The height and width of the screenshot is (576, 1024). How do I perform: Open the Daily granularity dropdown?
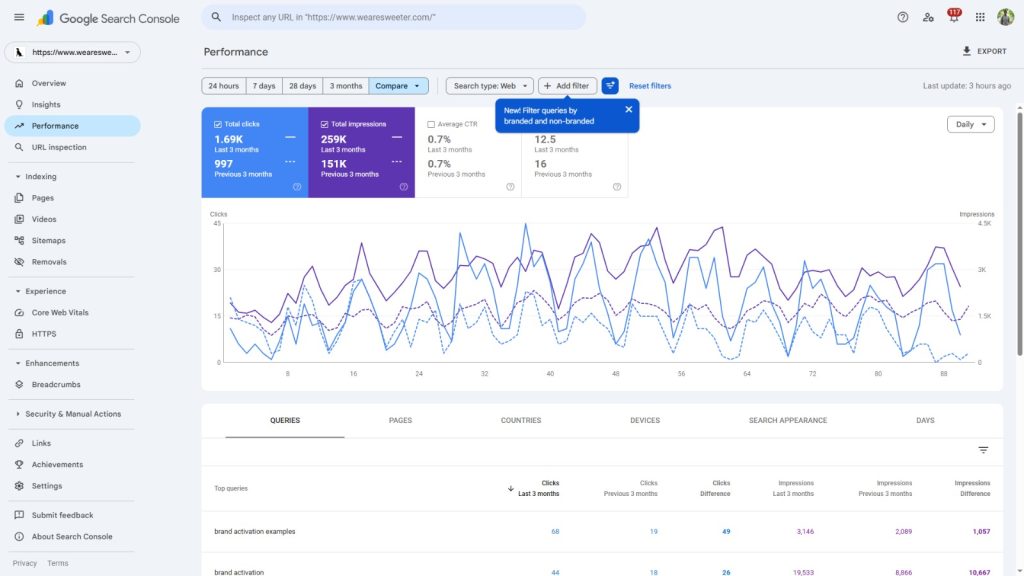coord(970,125)
